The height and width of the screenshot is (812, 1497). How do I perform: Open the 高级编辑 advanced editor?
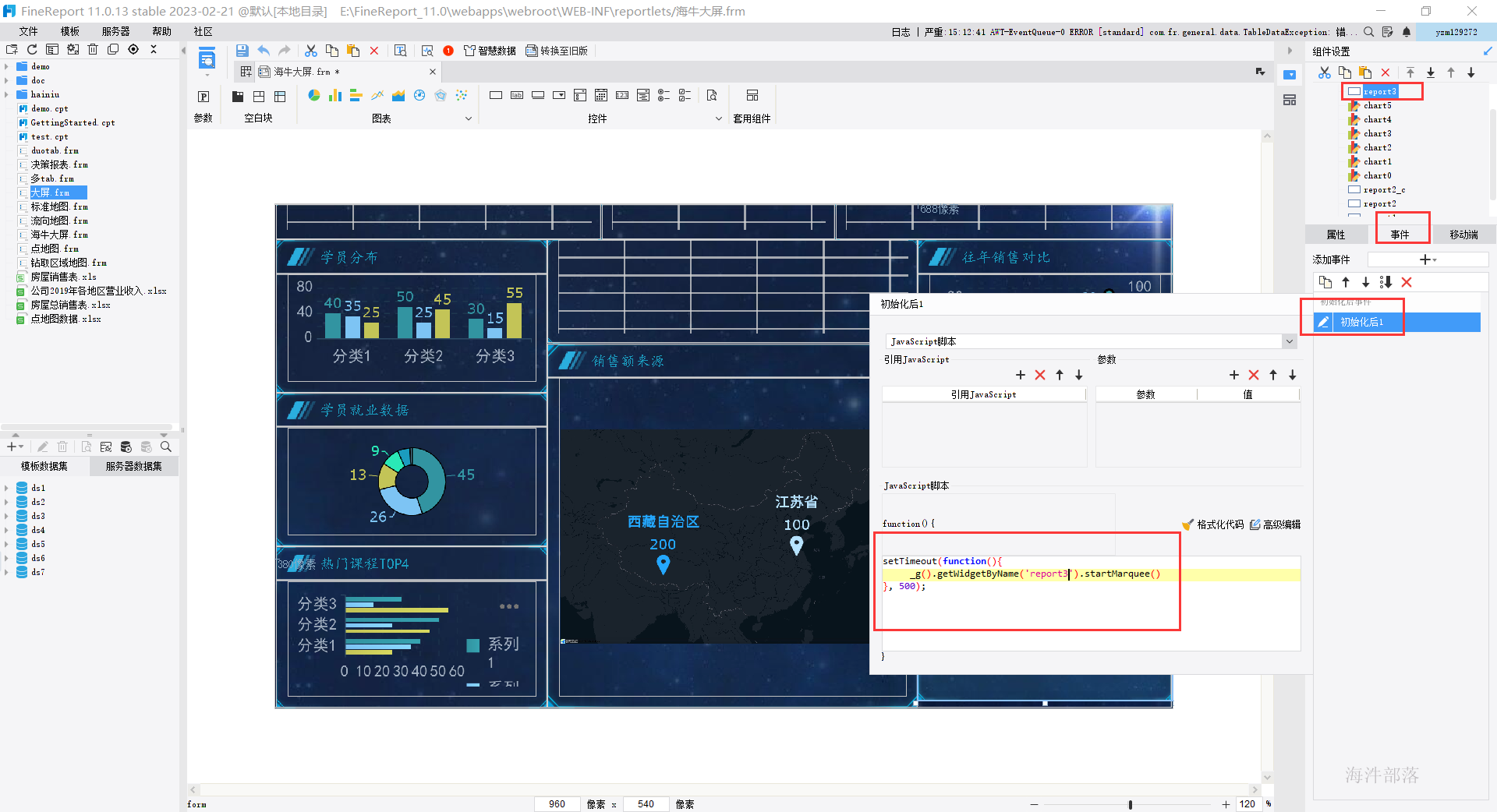1275,524
